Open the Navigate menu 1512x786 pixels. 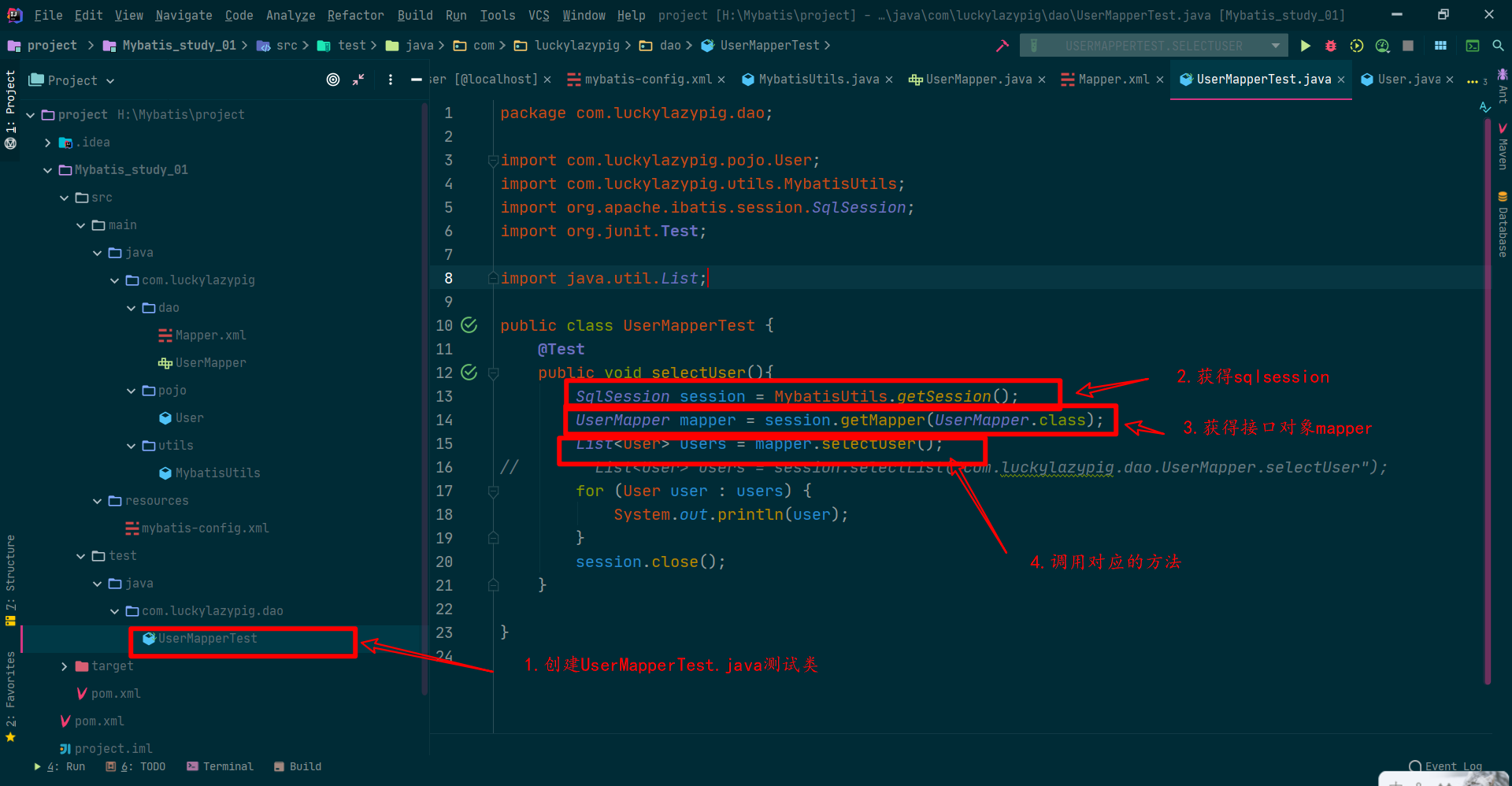pos(183,15)
